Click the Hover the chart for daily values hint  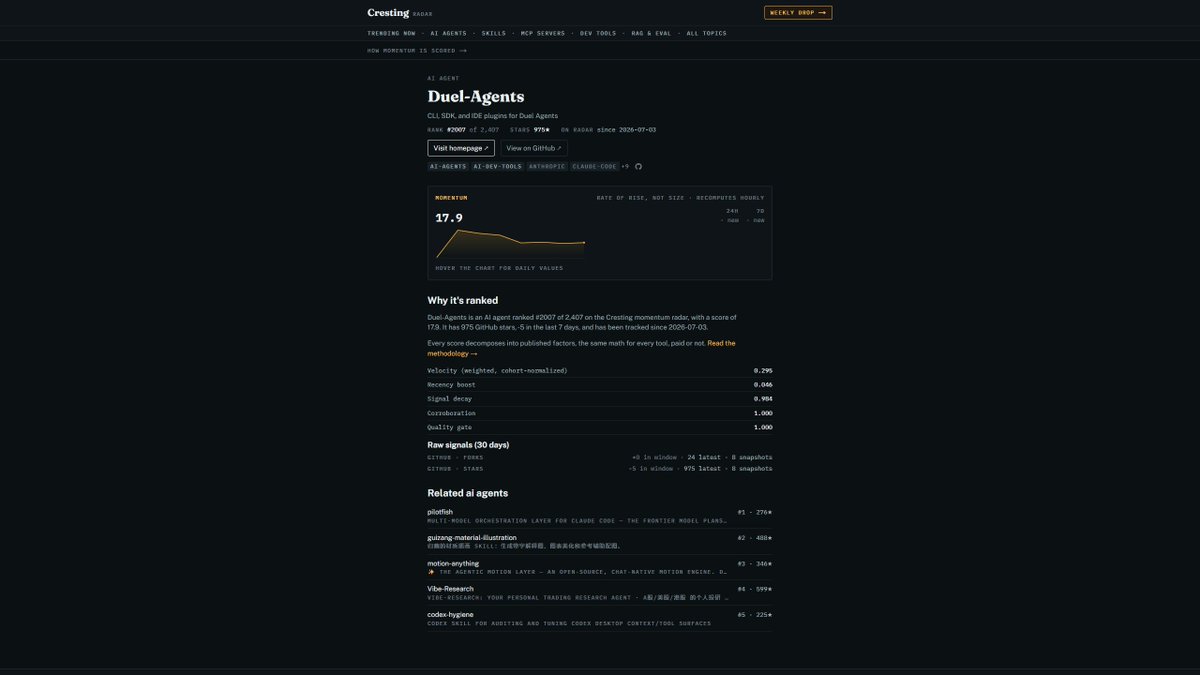coord(499,268)
